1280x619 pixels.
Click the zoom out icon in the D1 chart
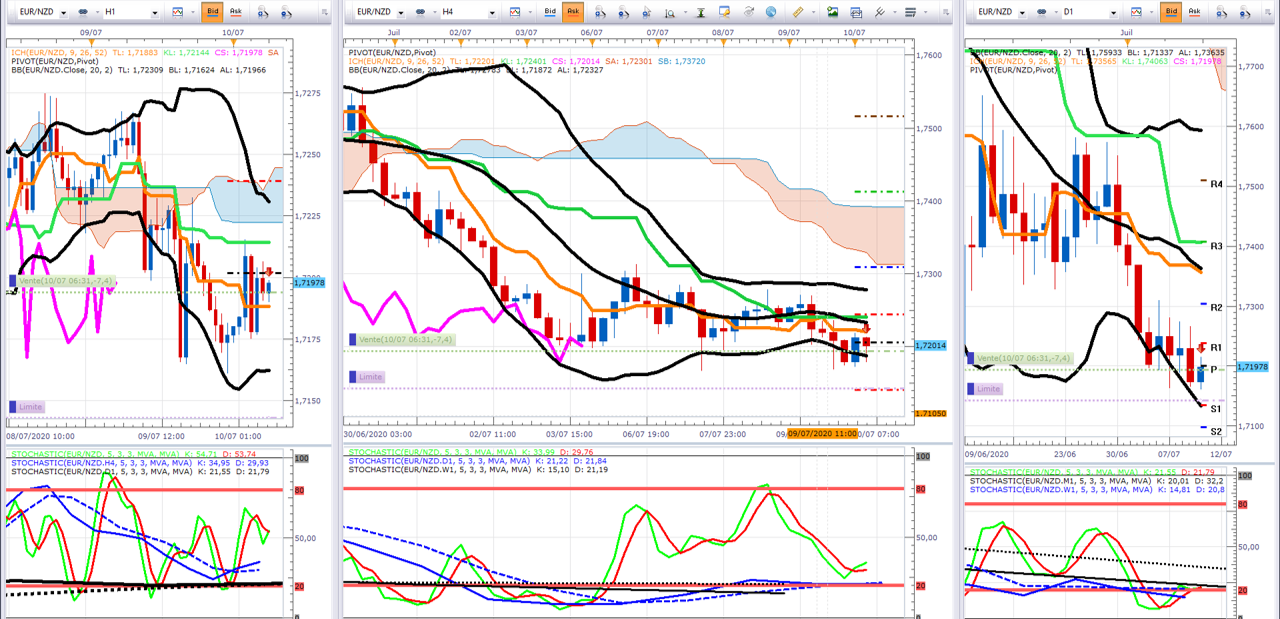click(x=1245, y=12)
